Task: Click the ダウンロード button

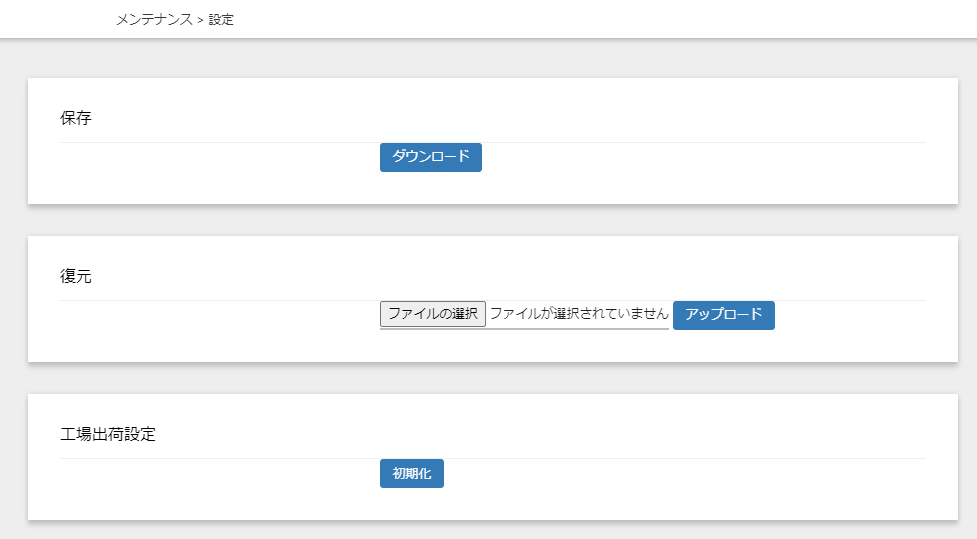Action: click(x=431, y=157)
